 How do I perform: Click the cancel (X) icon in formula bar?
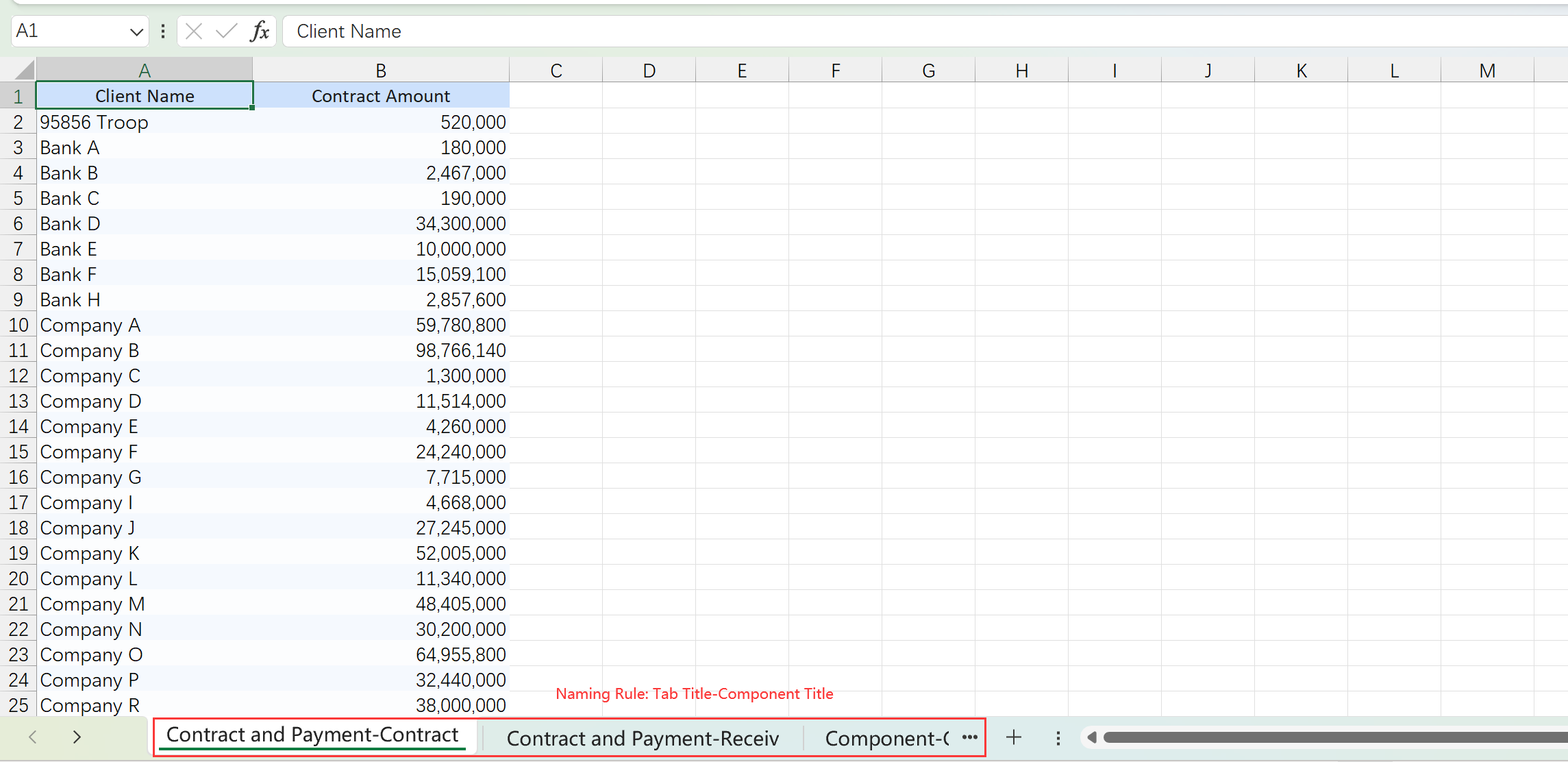194,31
